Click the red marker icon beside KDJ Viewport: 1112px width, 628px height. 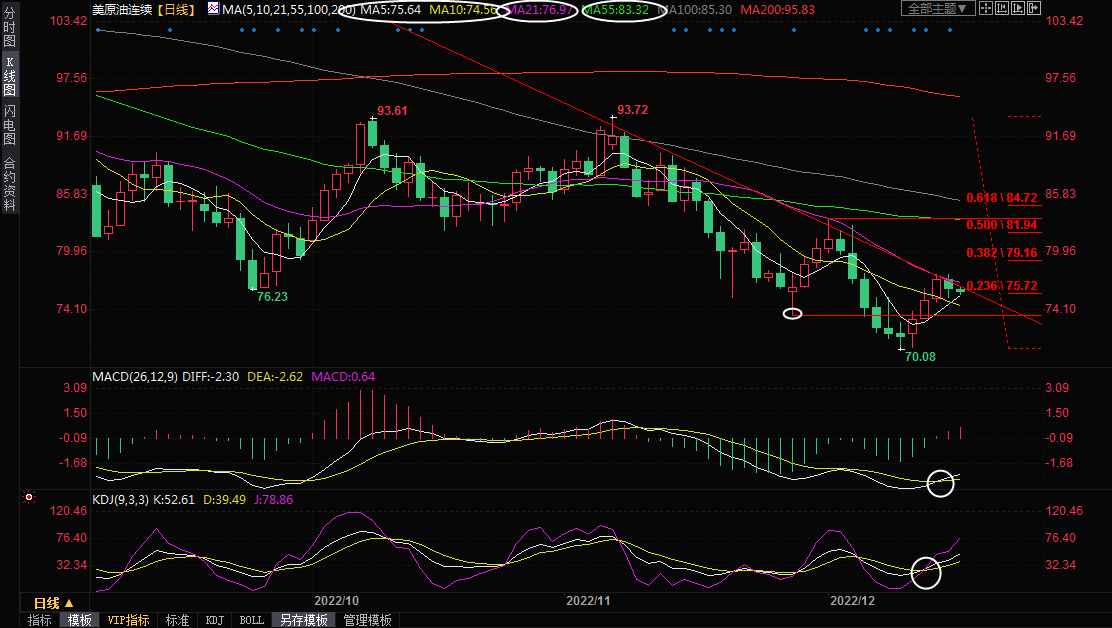(29, 497)
